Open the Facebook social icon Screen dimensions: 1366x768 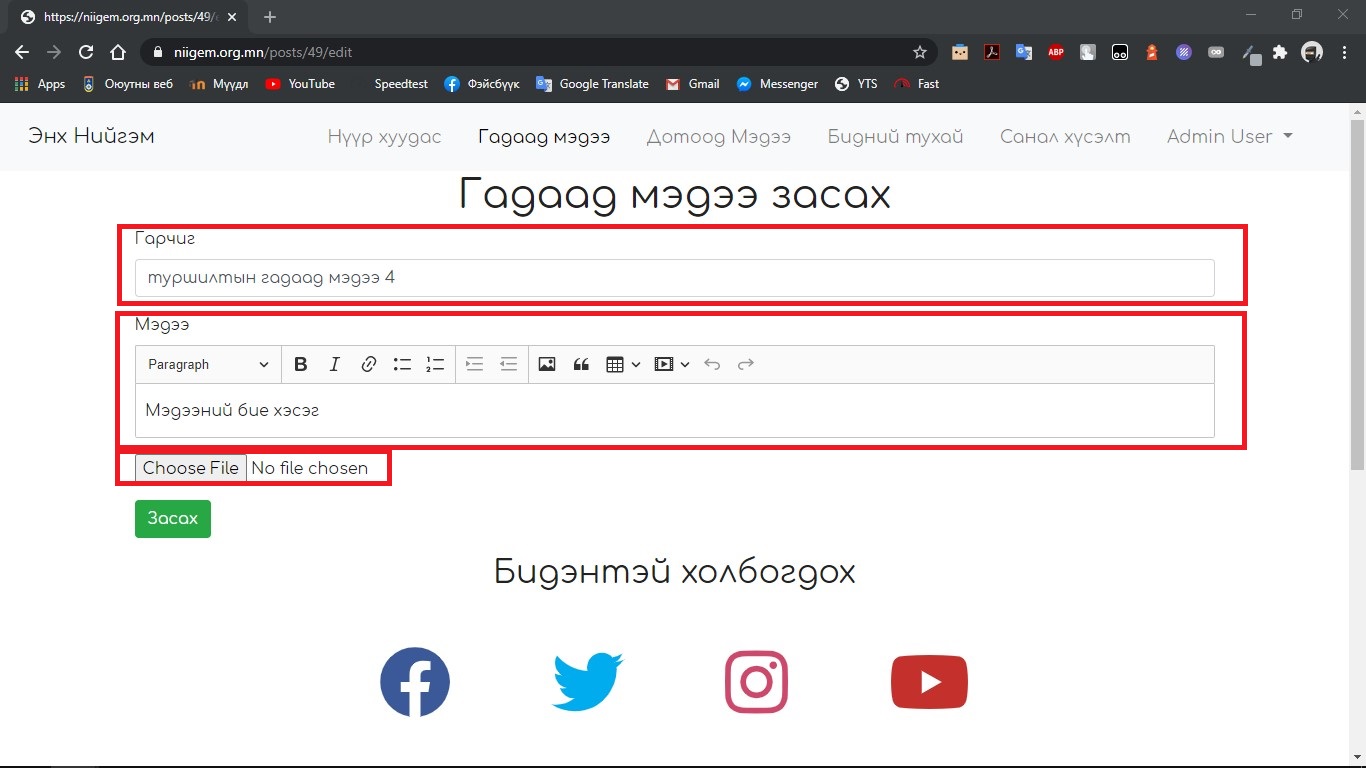pyautogui.click(x=415, y=682)
